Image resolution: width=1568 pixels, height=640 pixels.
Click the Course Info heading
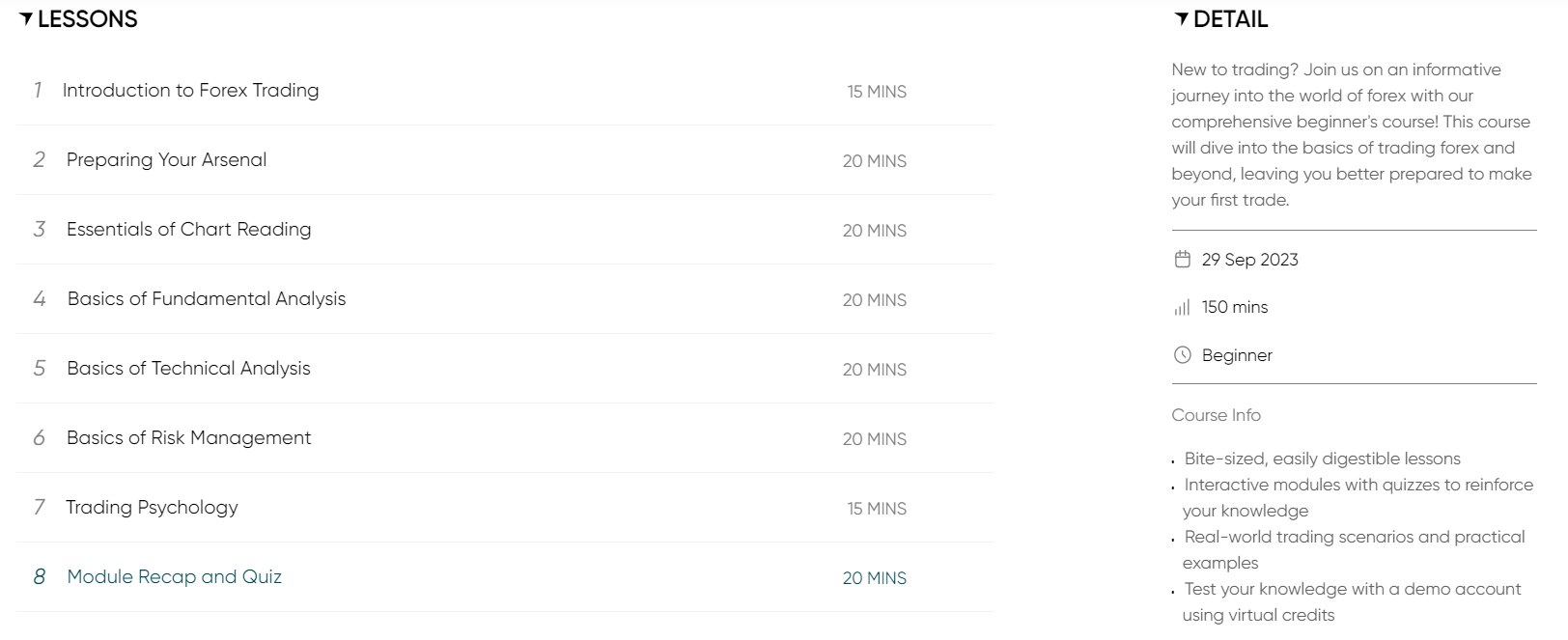(1216, 415)
